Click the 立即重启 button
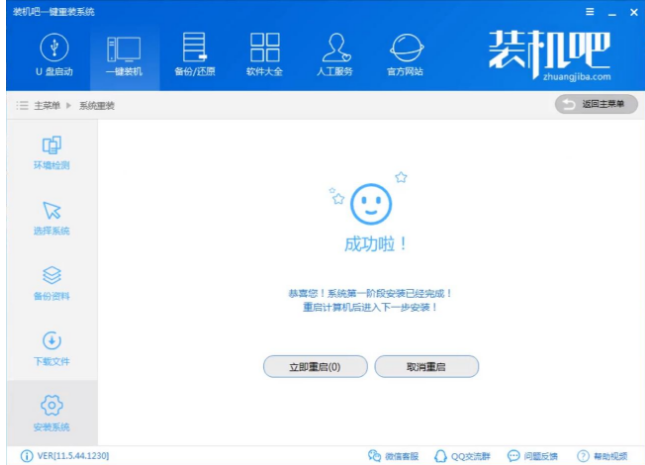The width and height of the screenshot is (645, 465). 315,367
